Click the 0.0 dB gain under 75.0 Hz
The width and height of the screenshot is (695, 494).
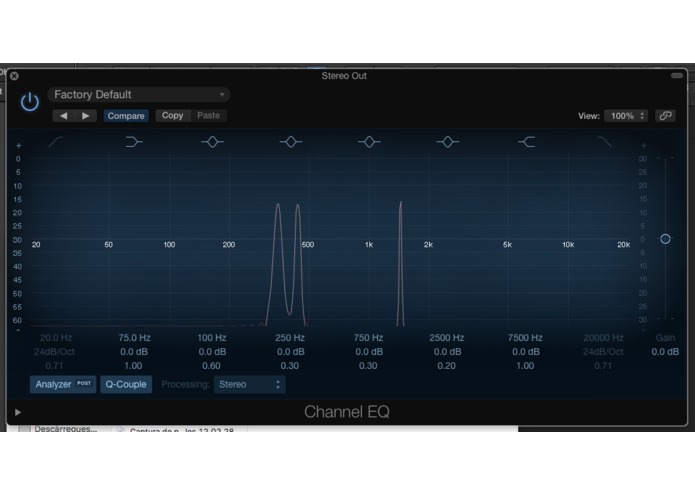point(134,352)
